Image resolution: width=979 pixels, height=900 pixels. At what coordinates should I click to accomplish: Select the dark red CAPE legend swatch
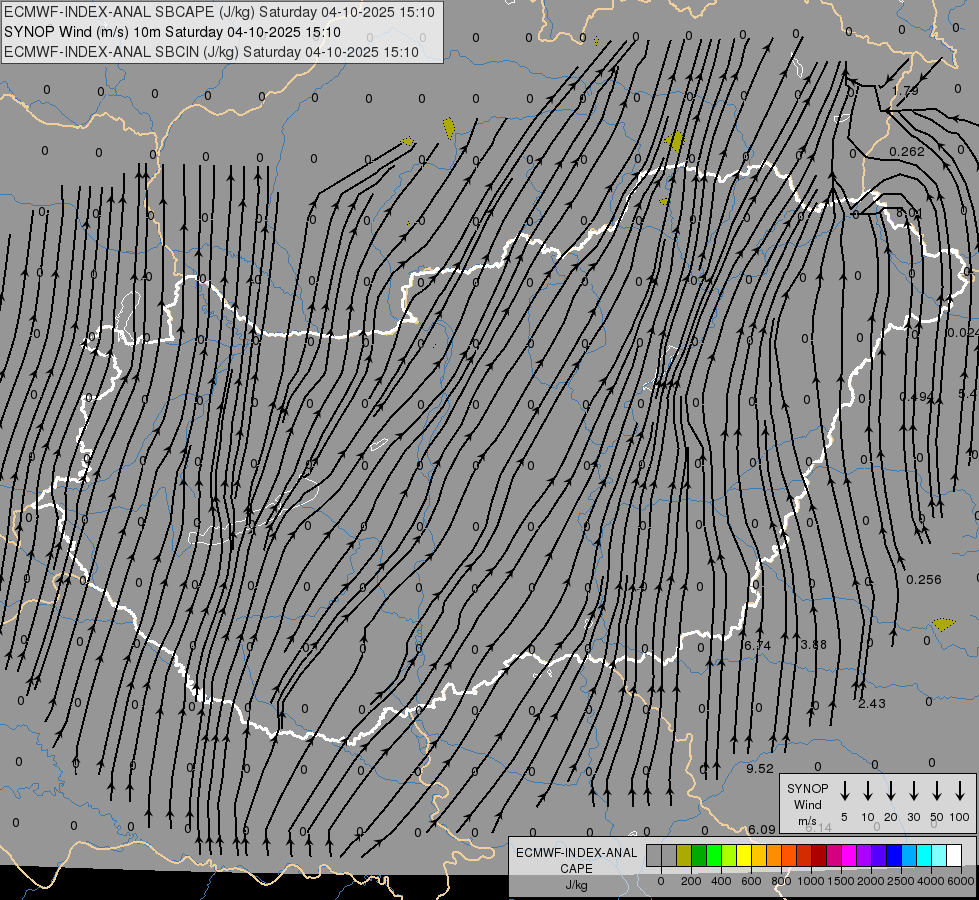(x=819, y=855)
